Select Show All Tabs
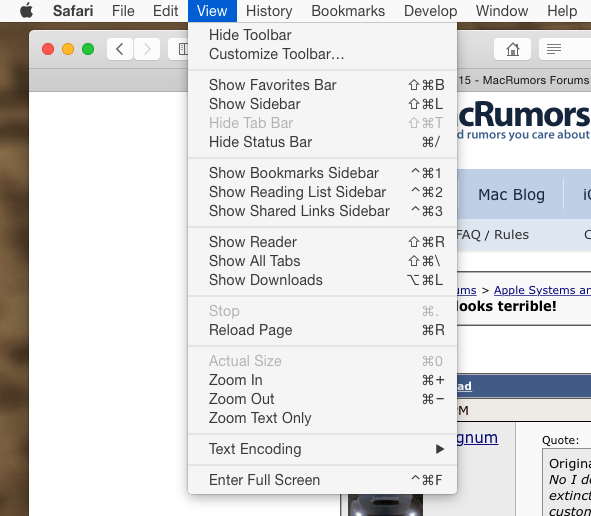The image size is (591, 516). 323,261
